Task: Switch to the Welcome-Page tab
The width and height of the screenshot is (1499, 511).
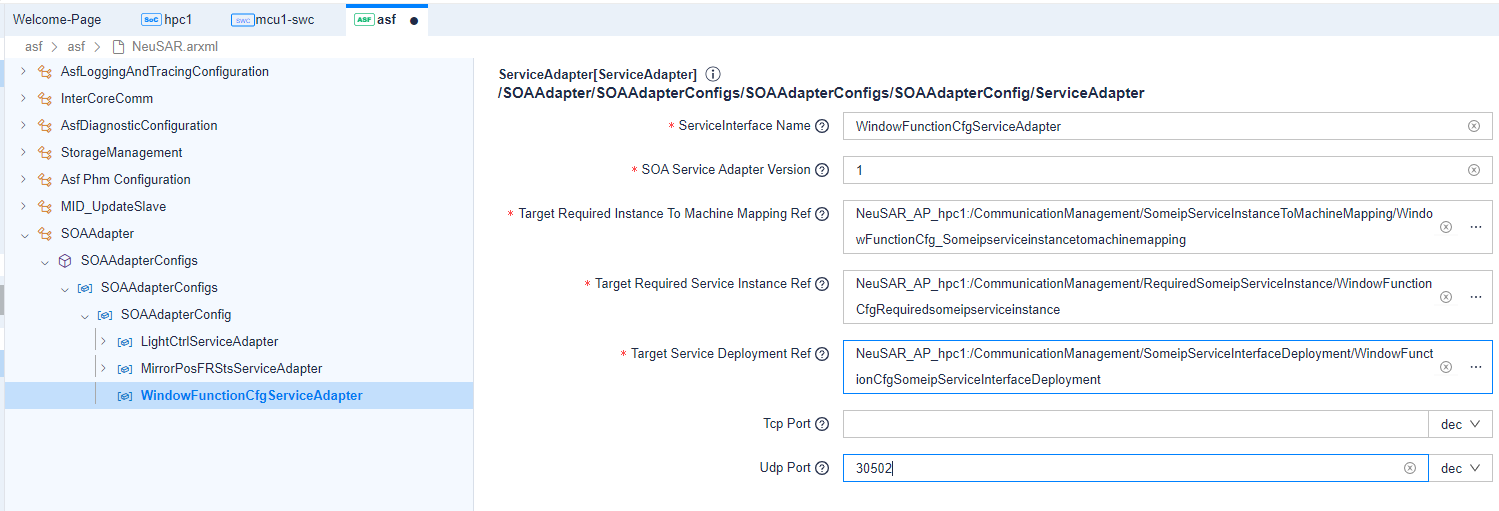Action: click(57, 20)
